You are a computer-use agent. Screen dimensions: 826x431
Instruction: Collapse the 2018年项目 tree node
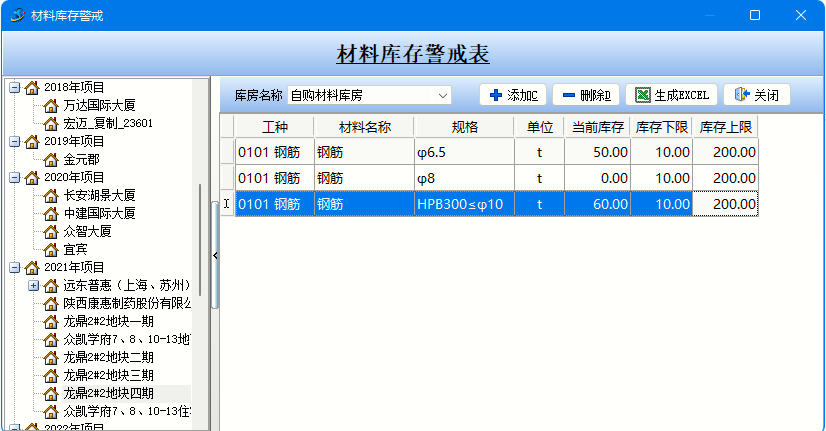point(14,87)
